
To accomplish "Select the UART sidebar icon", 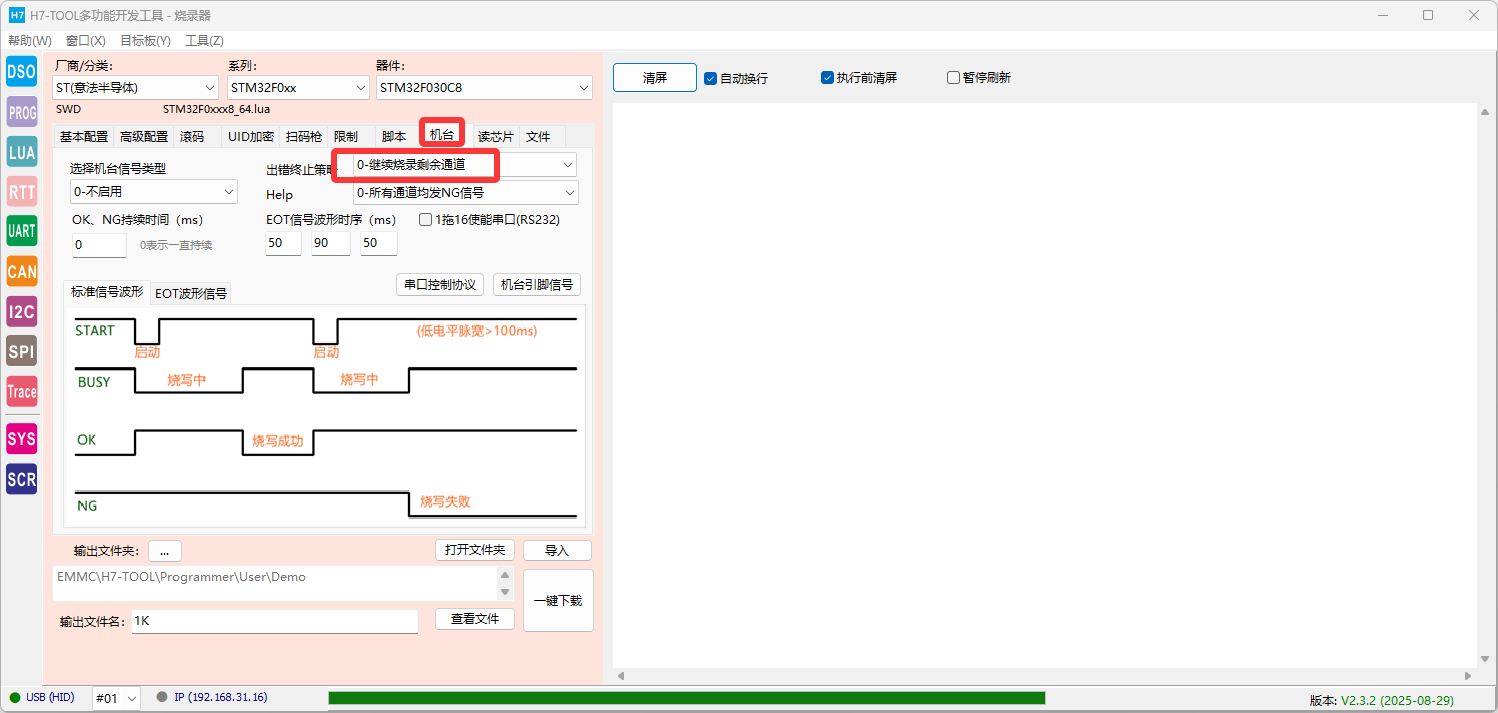I will [22, 231].
